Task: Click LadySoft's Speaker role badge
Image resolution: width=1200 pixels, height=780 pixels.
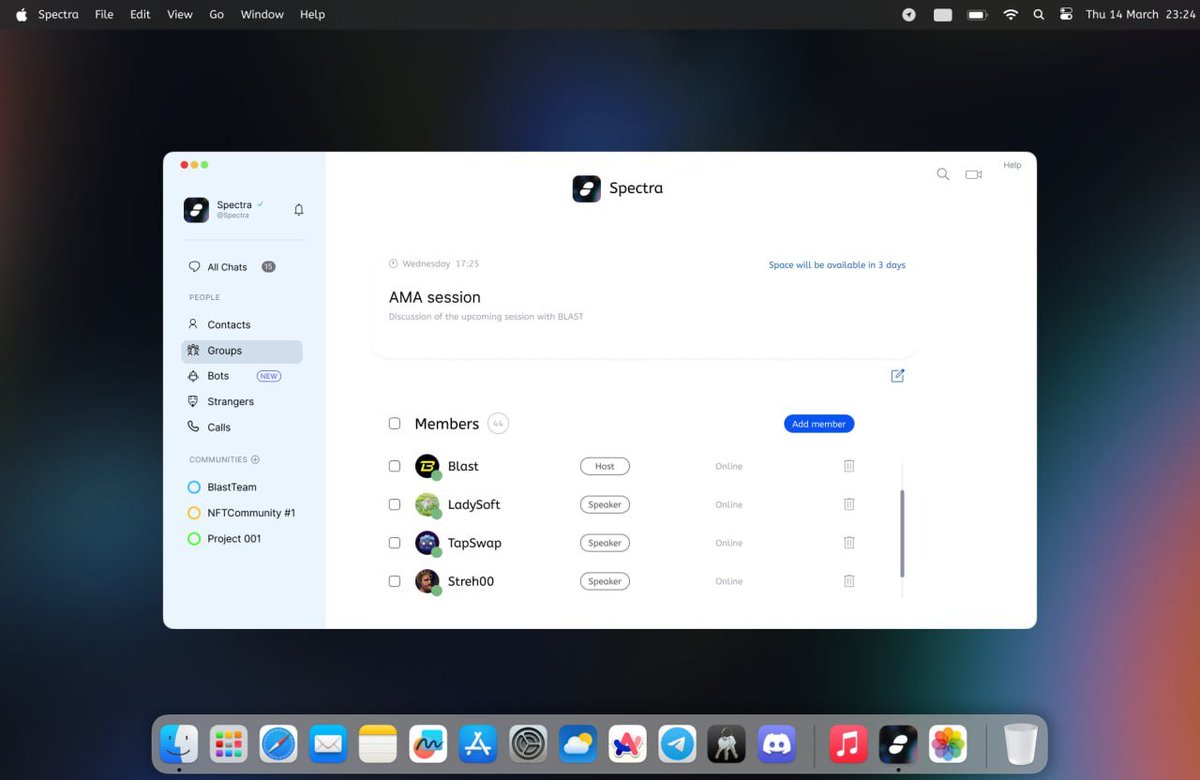Action: pos(605,504)
